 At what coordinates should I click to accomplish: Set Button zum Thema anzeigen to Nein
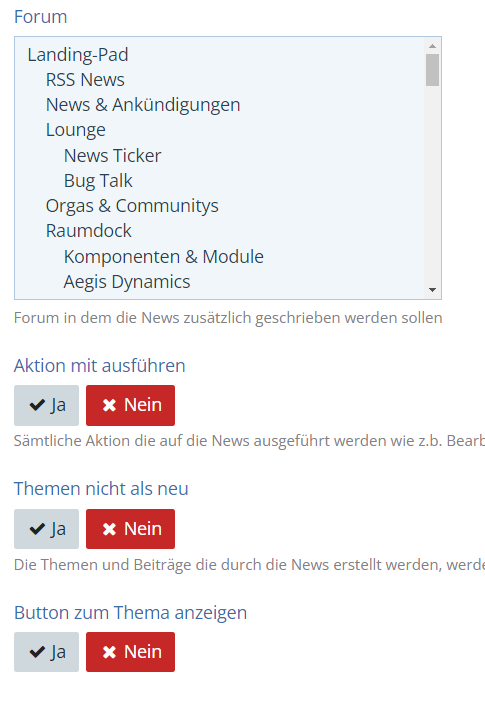pos(130,652)
